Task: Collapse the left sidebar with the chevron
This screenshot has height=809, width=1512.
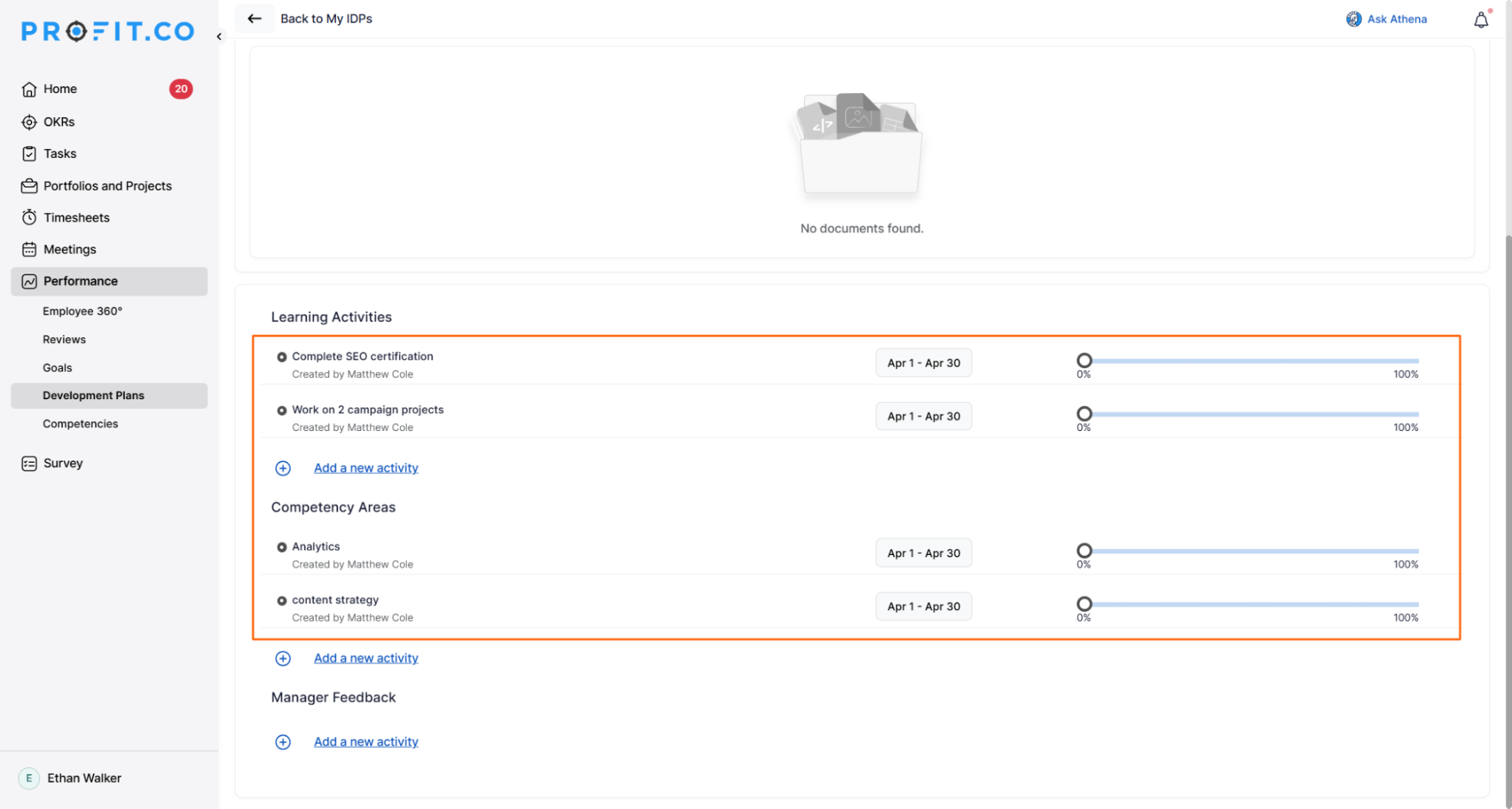Action: click(x=219, y=36)
